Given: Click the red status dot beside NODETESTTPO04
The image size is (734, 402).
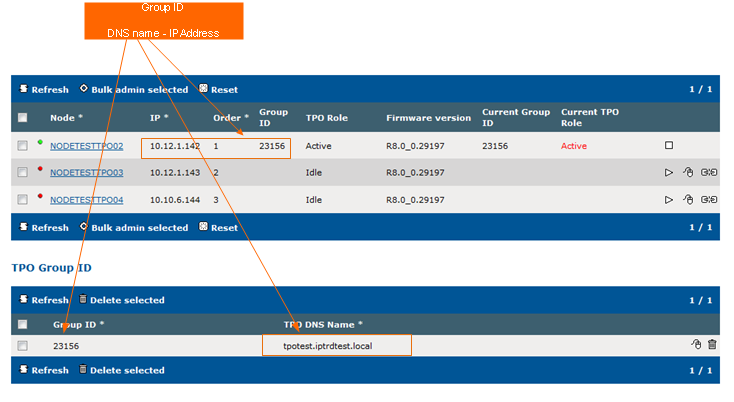Looking at the screenshot, I should coord(40,196).
